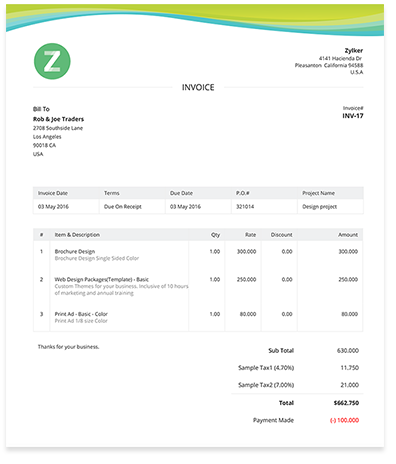The image size is (396, 464).
Task: Select the Print Ad - Basic - Color item
Action: click(x=81, y=314)
